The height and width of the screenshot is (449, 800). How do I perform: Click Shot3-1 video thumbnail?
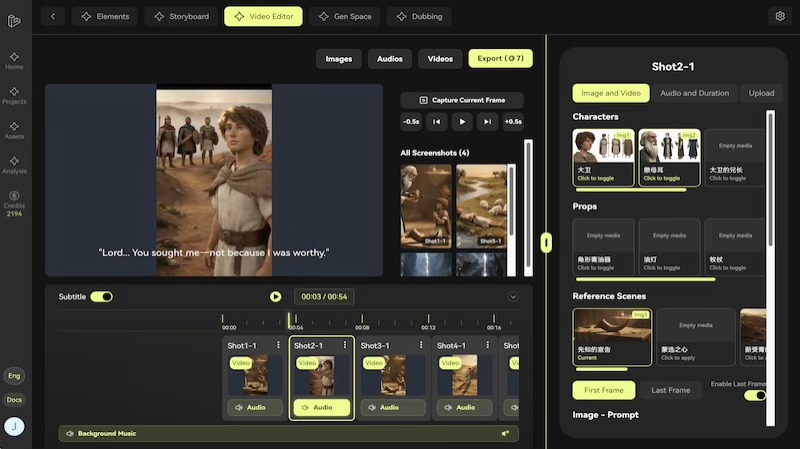(393, 376)
